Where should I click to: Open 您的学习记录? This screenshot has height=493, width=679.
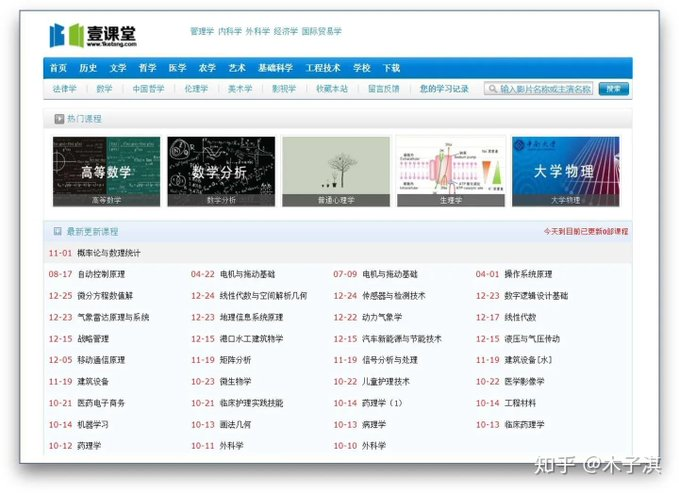pos(444,89)
